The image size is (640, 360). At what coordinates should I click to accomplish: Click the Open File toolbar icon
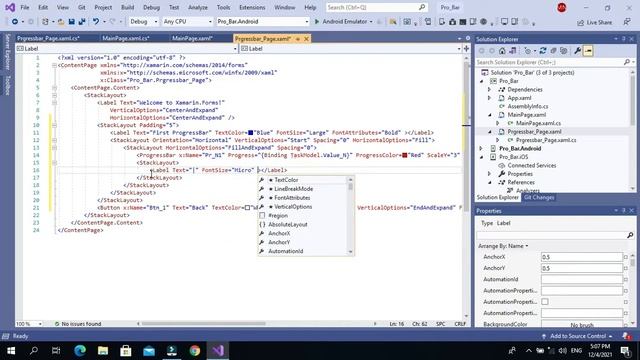tap(60, 22)
